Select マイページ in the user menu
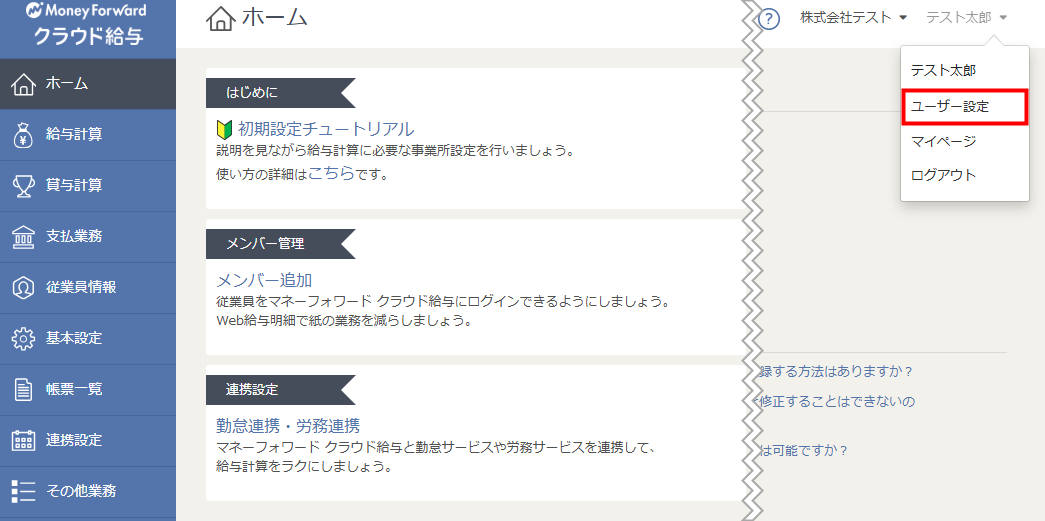This screenshot has width=1045, height=521. (964, 141)
